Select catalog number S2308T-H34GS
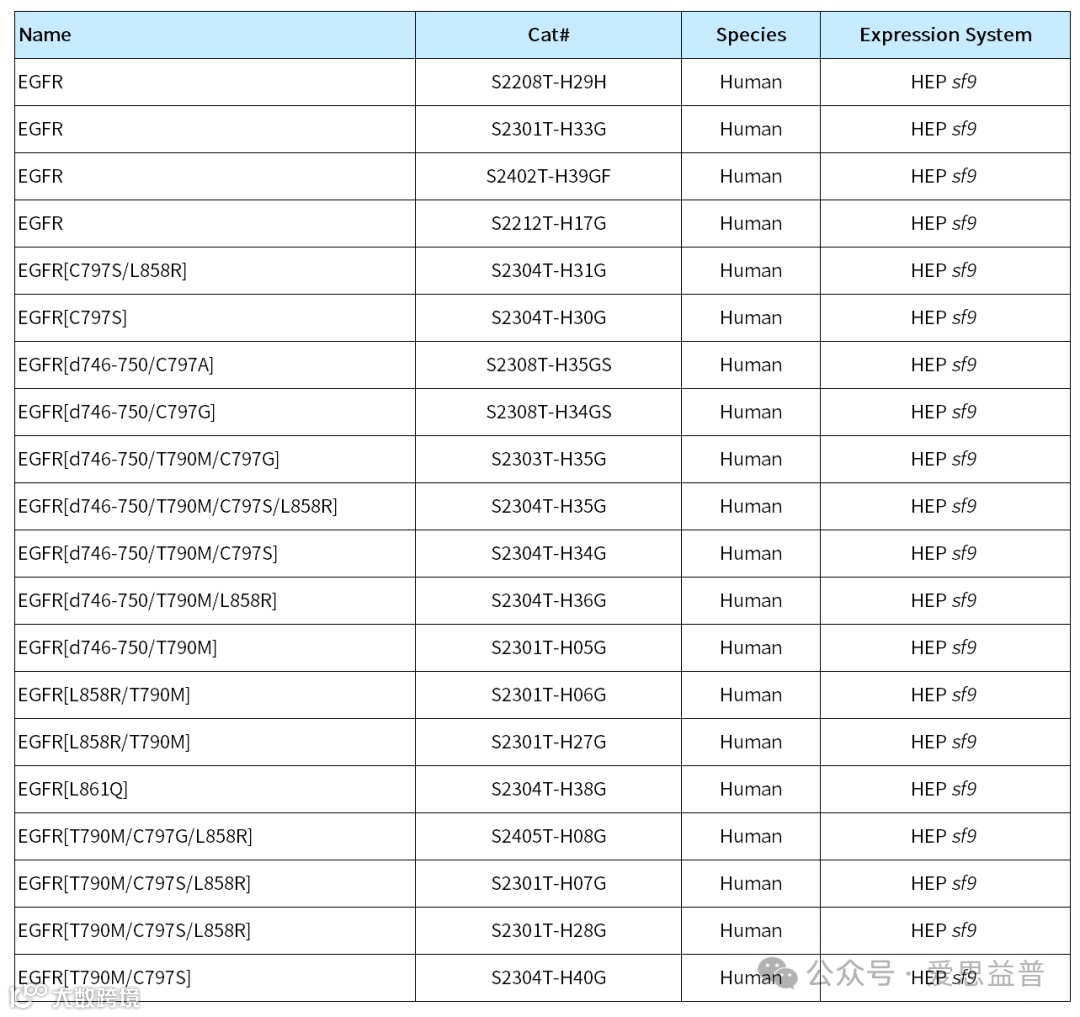1080x1017 pixels. tap(548, 412)
